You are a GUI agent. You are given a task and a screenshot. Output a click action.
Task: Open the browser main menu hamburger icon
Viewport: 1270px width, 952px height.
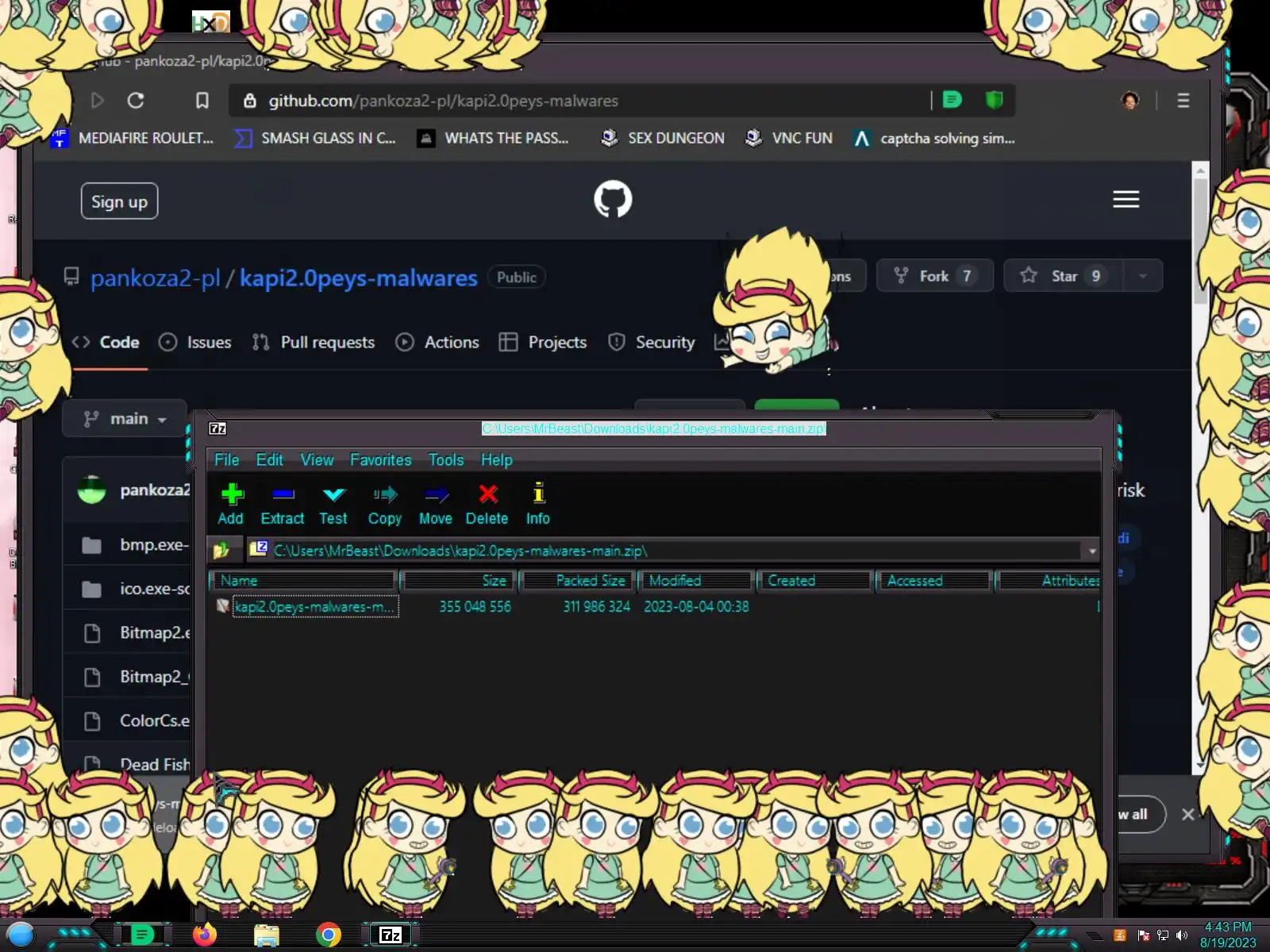click(1183, 101)
